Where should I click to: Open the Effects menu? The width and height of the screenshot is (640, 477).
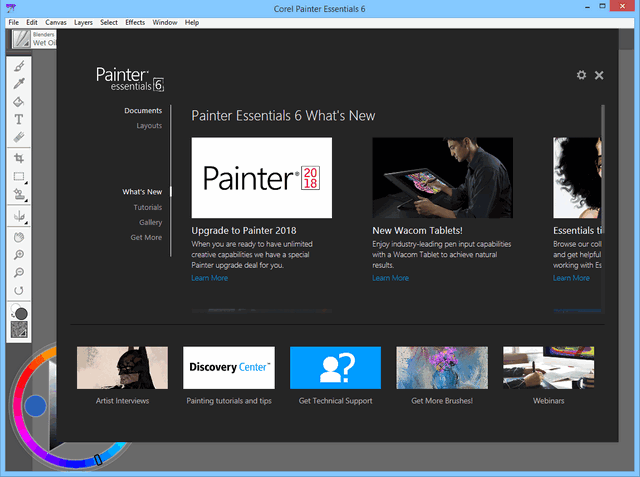click(x=135, y=22)
